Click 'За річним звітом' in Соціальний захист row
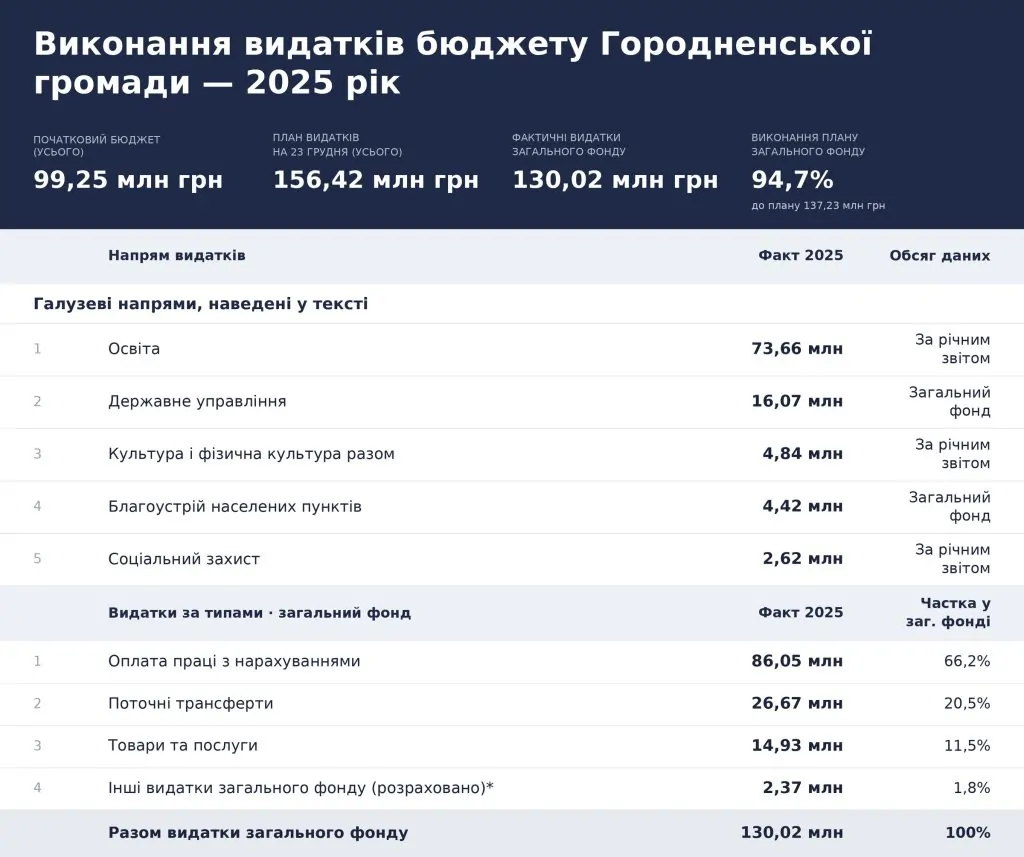The image size is (1024, 857). 952,559
